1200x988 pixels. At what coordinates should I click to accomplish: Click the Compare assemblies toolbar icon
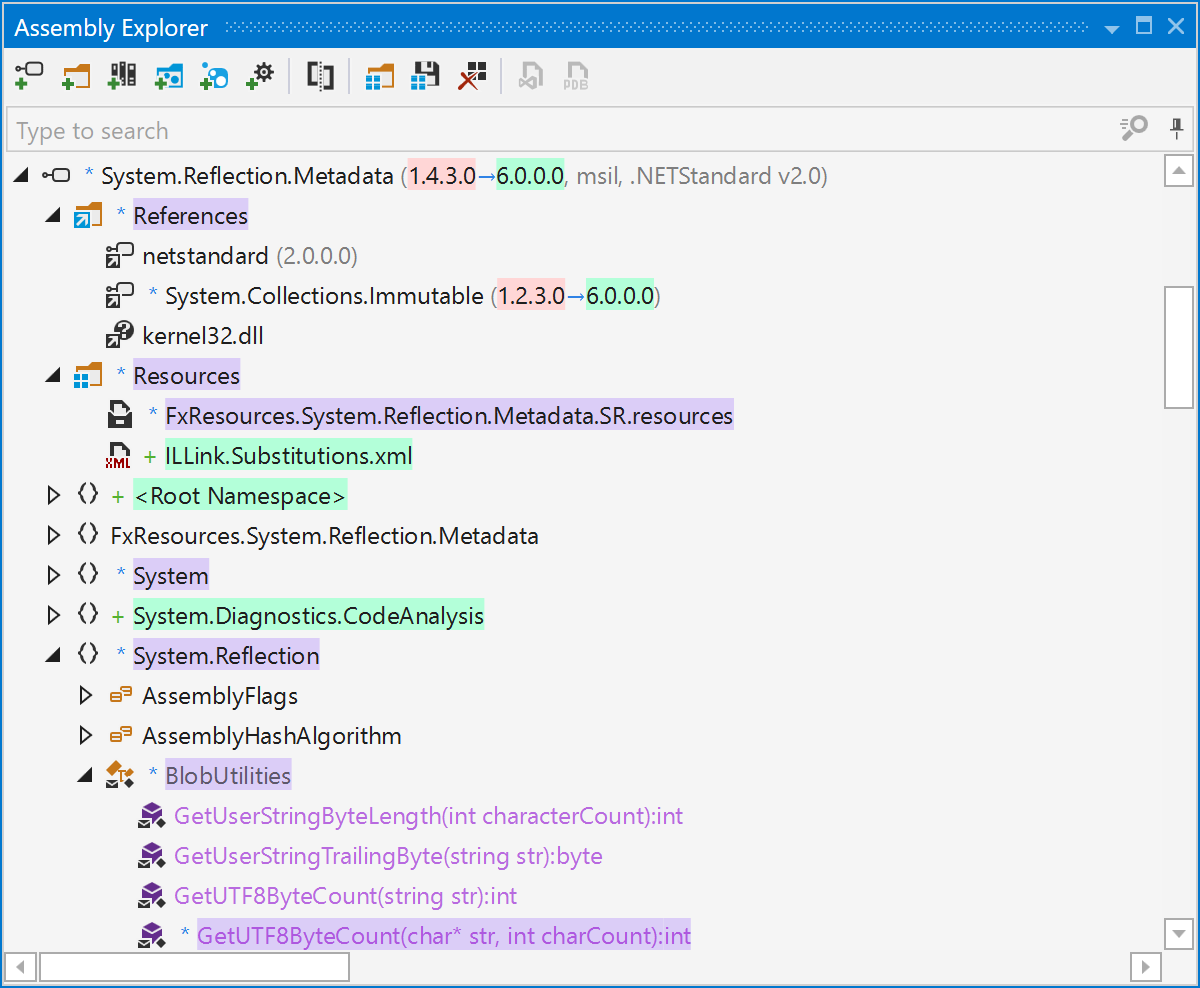tap(320, 76)
